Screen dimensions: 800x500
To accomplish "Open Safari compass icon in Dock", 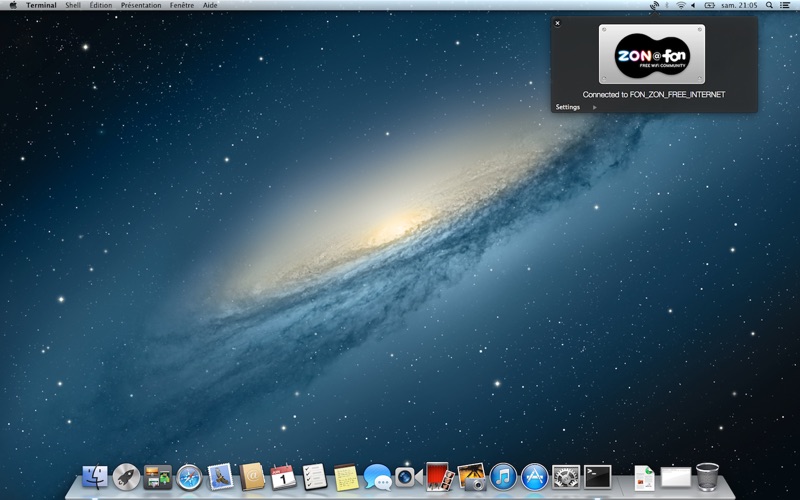I will point(189,478).
